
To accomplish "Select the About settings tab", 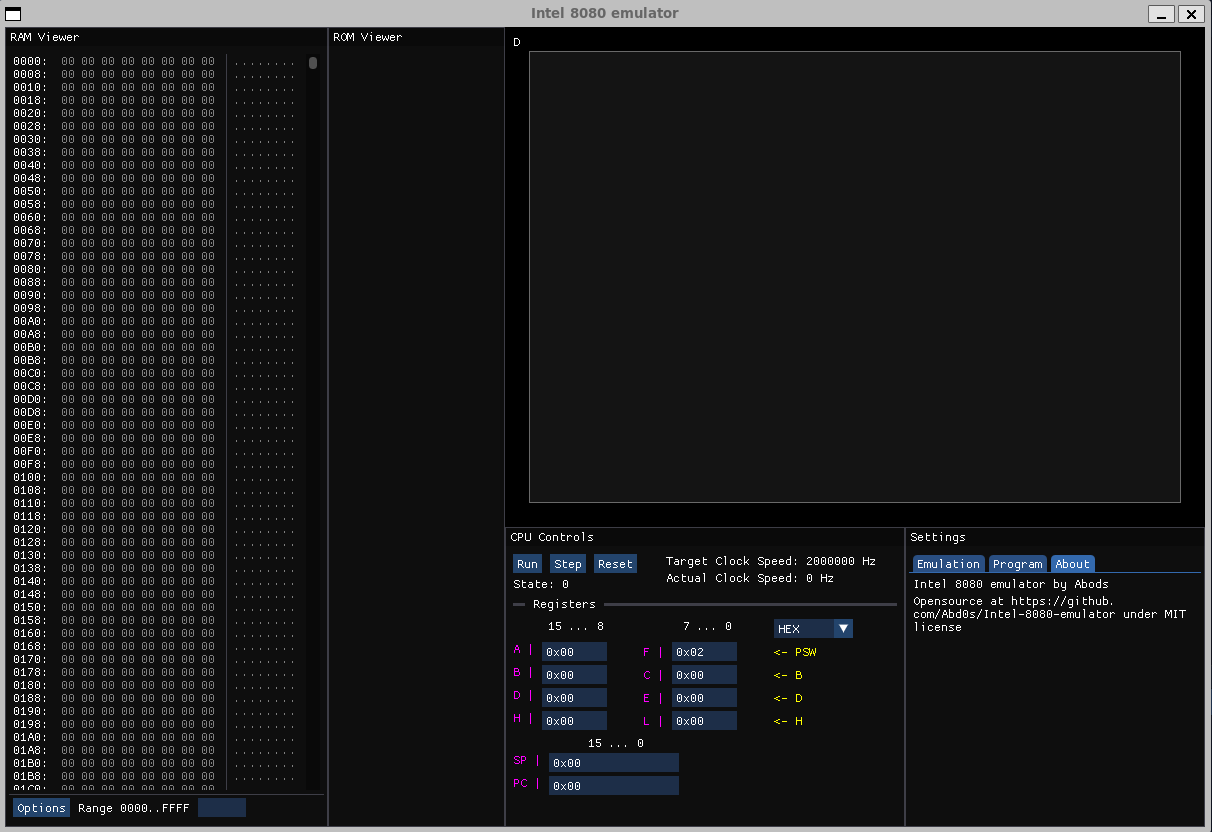I will click(1072, 564).
